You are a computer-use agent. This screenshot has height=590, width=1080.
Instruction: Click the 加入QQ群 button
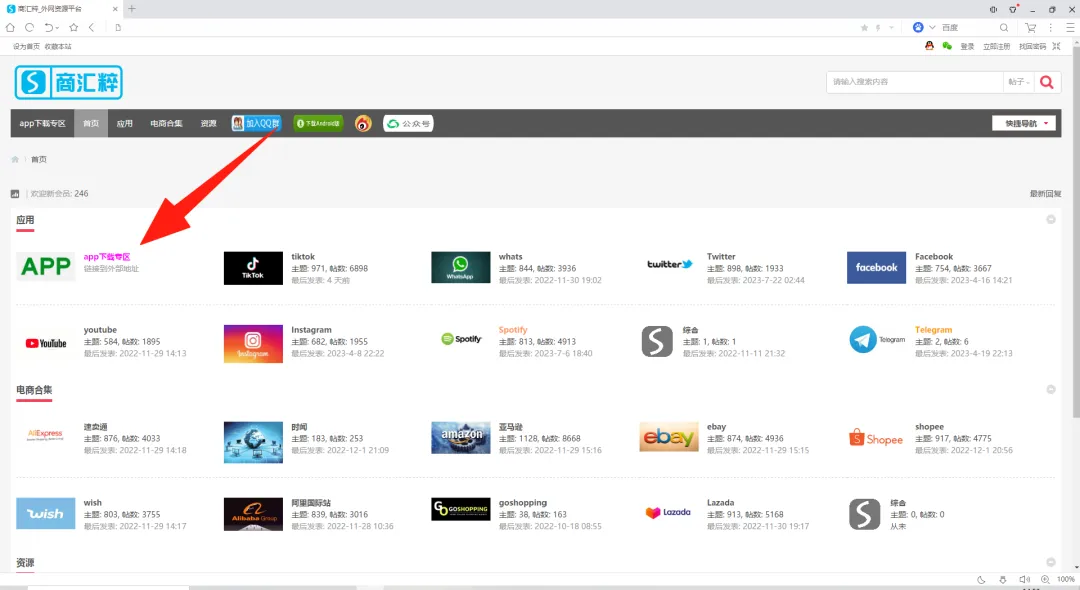(x=256, y=123)
